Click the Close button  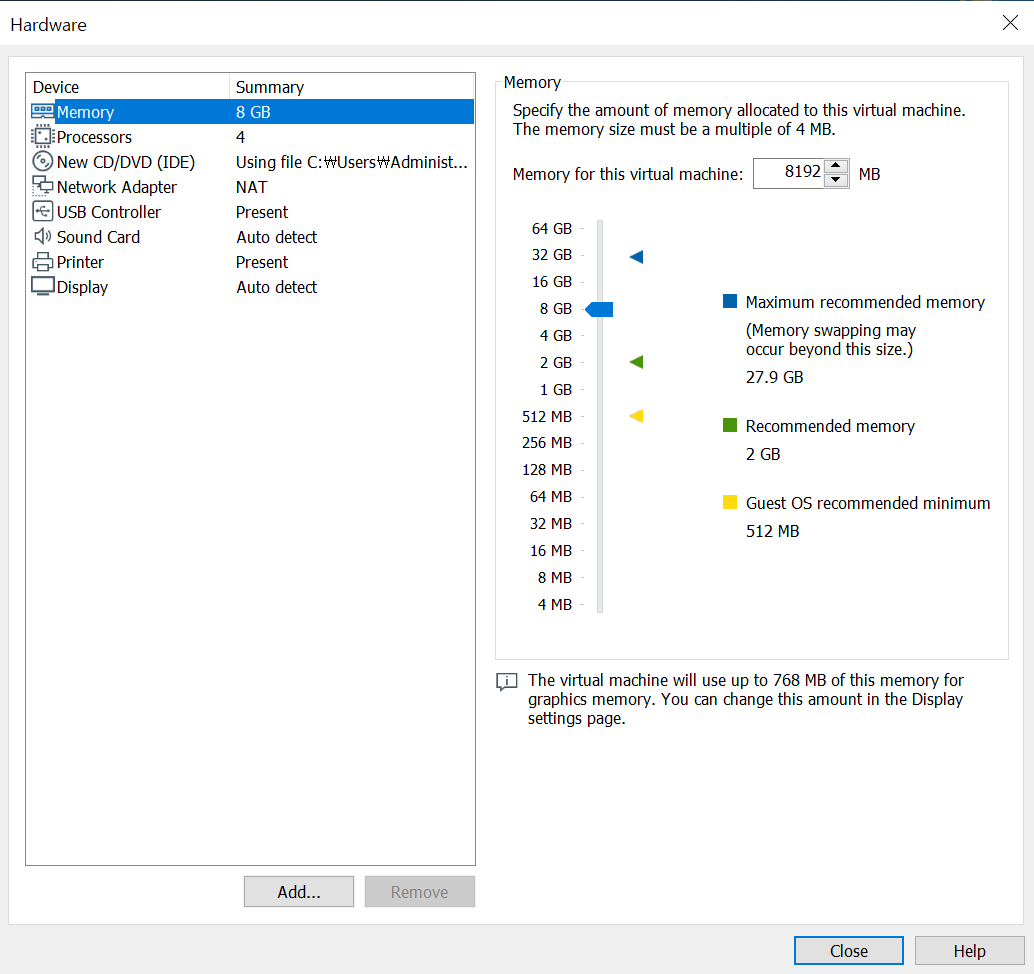[849, 950]
